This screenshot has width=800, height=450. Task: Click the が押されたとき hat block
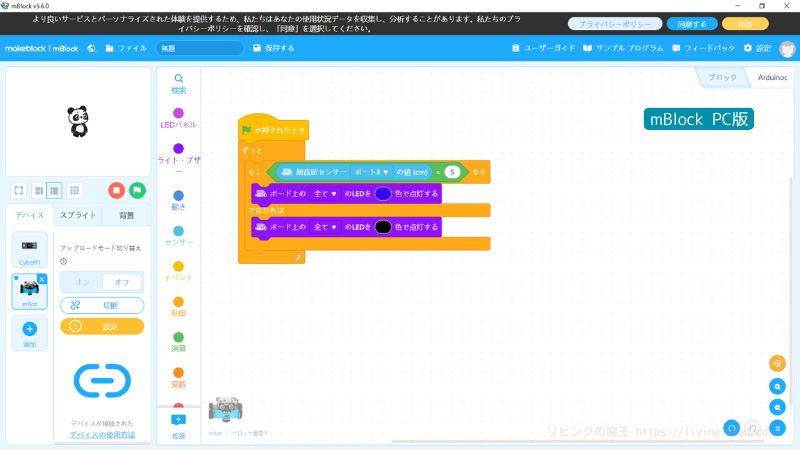[273, 130]
